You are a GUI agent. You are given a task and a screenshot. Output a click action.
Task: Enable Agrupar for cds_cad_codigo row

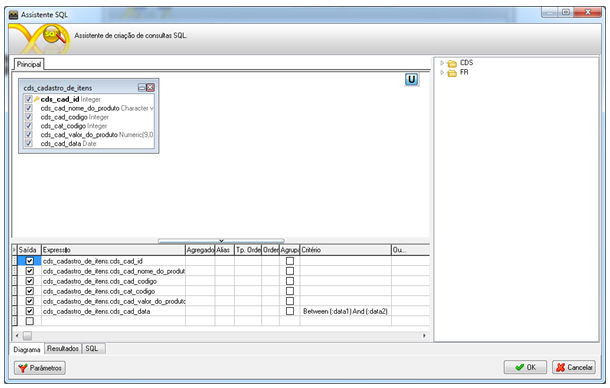(x=290, y=281)
